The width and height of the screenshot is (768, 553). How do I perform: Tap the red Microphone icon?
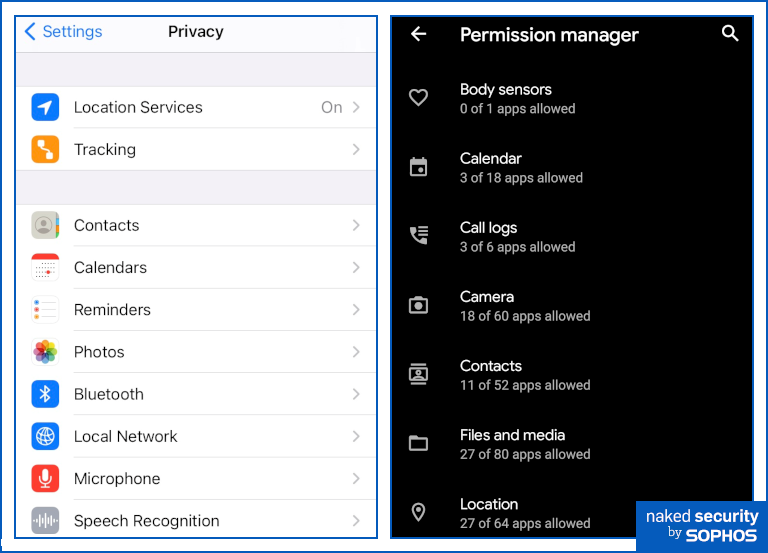(x=45, y=478)
